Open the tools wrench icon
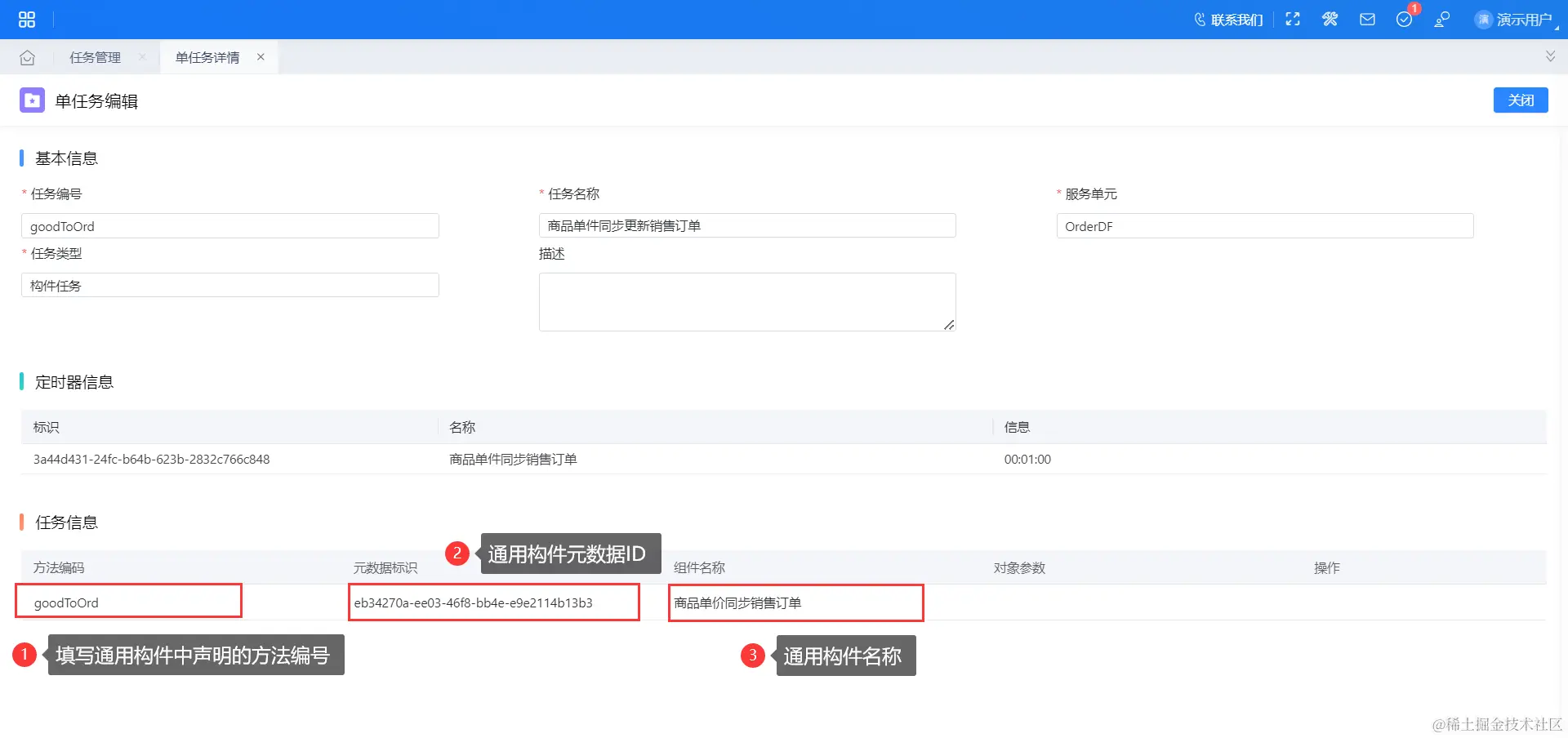 [x=1330, y=20]
